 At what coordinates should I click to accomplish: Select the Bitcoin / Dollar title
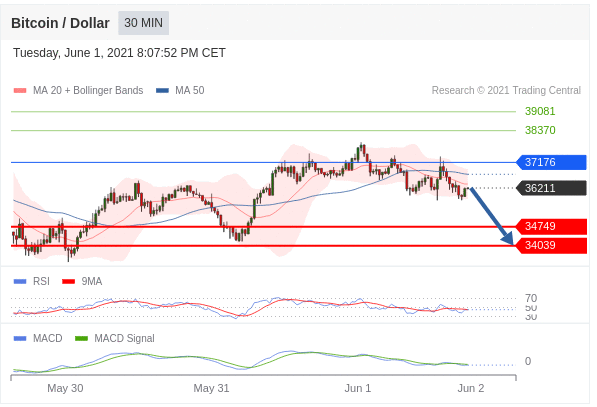(x=60, y=23)
